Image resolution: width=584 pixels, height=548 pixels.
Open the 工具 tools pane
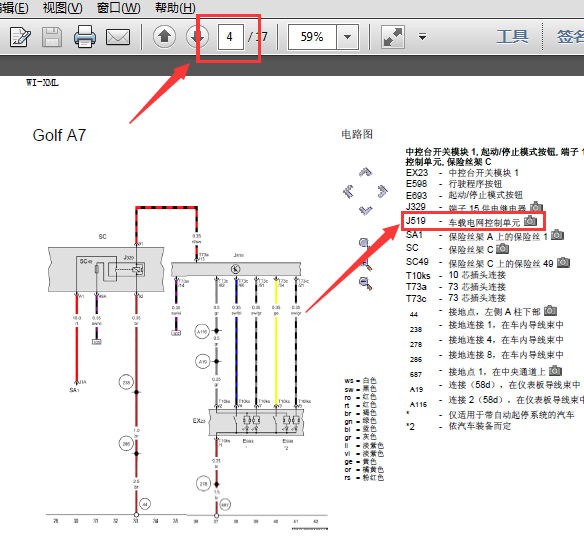[512, 37]
